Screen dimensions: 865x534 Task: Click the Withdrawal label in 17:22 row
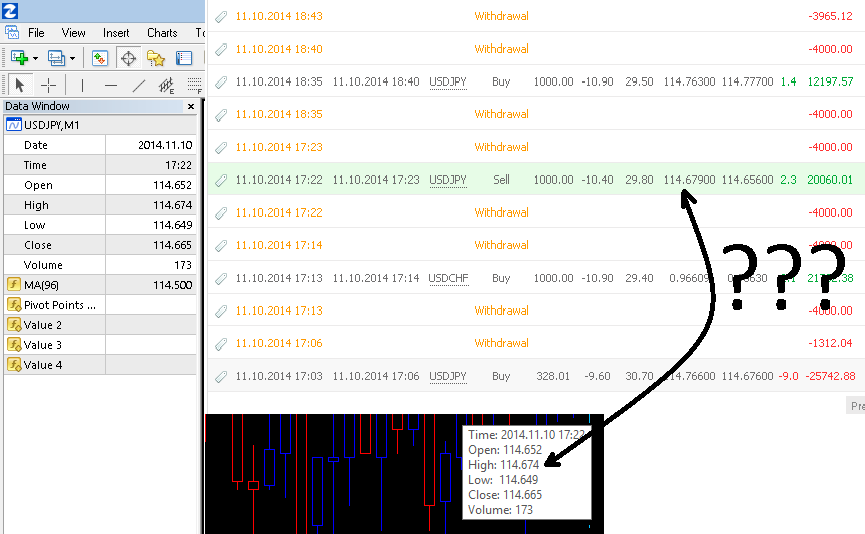click(501, 212)
